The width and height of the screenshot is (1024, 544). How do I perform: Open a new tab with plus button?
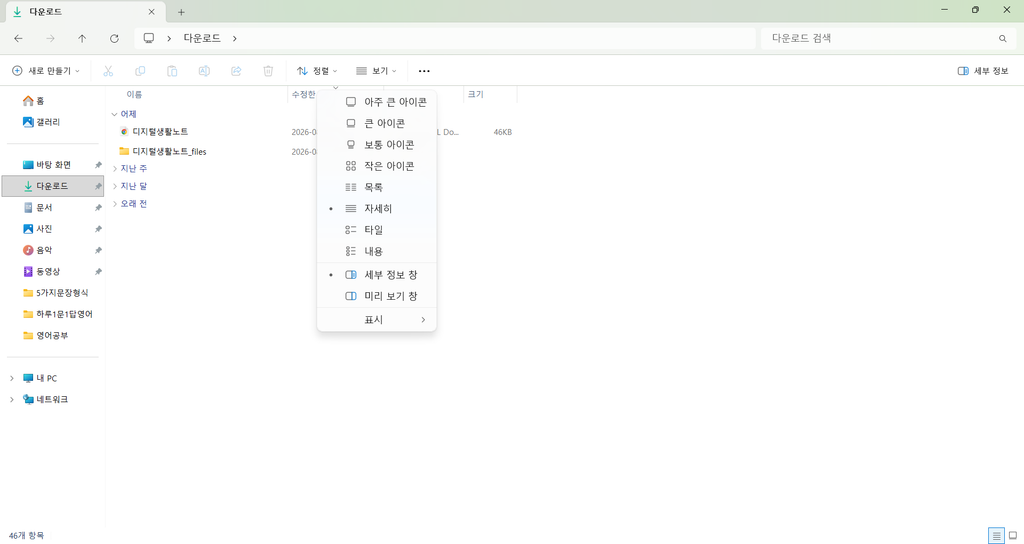(x=181, y=12)
